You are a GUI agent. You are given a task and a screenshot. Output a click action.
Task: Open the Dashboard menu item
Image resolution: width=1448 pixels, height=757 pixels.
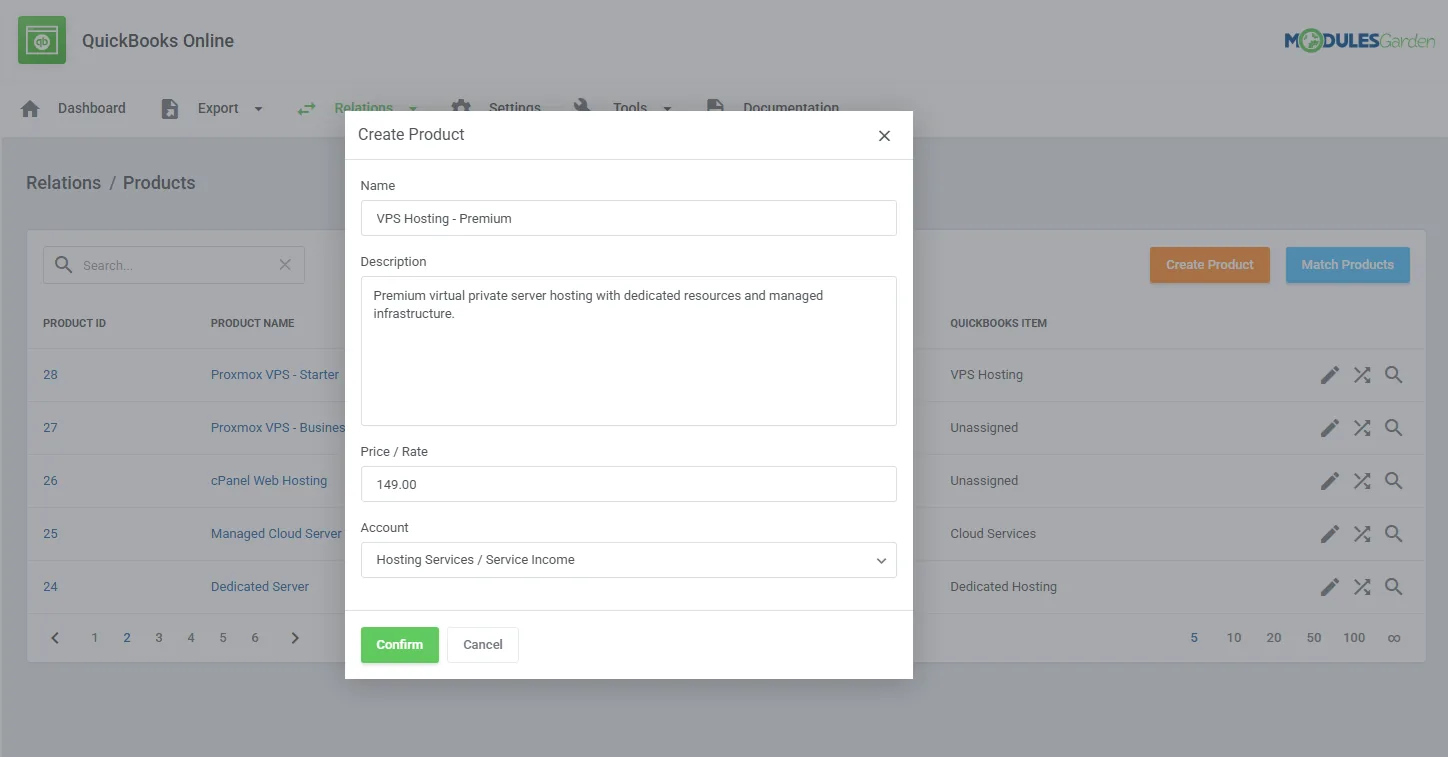(92, 108)
